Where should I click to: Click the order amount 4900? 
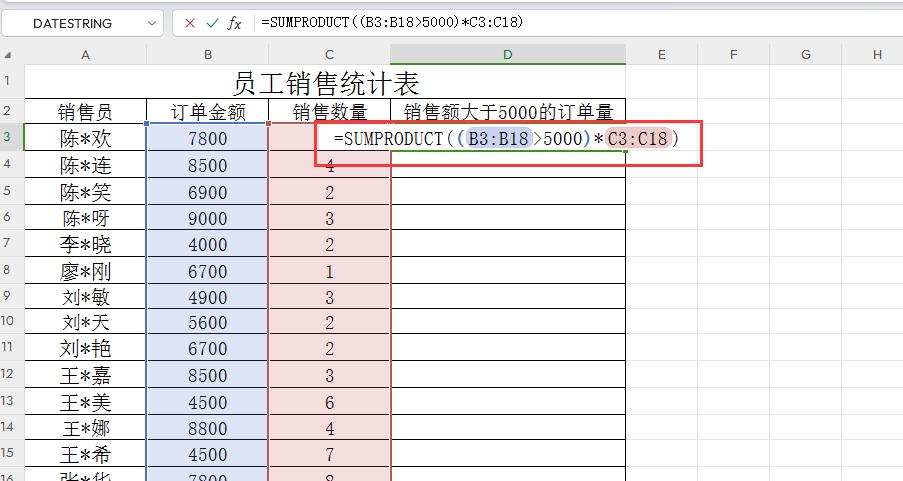(207, 297)
